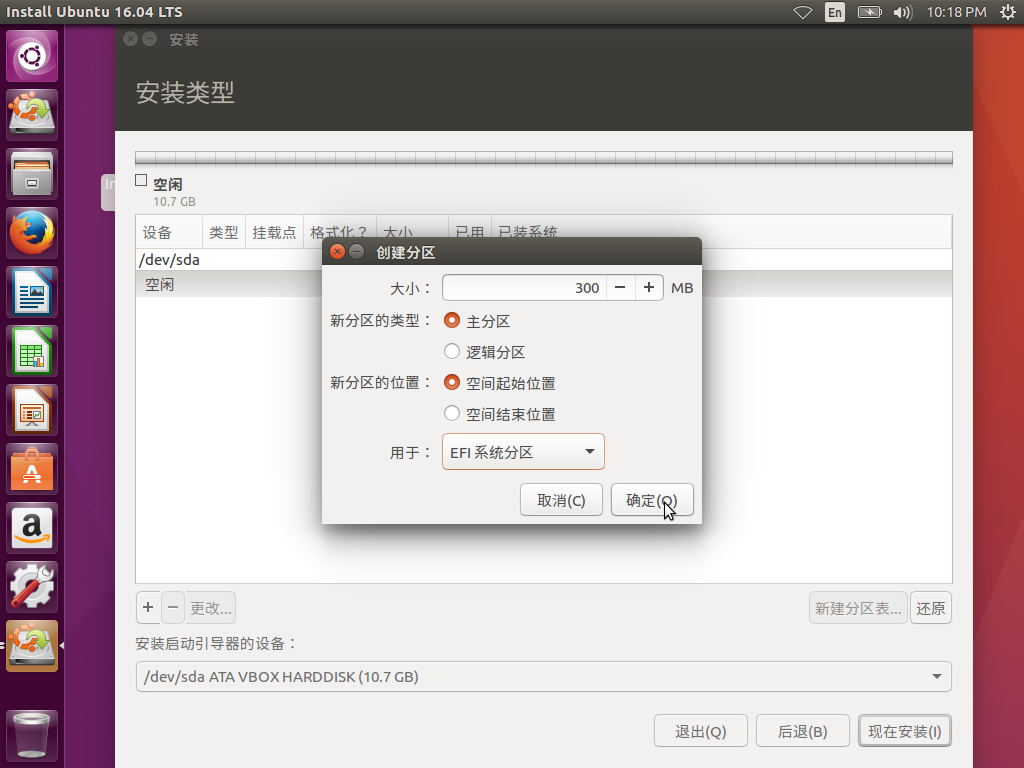The width and height of the screenshot is (1024, 768).
Task: Open System Settings wrench-gear icon
Action: (32, 586)
